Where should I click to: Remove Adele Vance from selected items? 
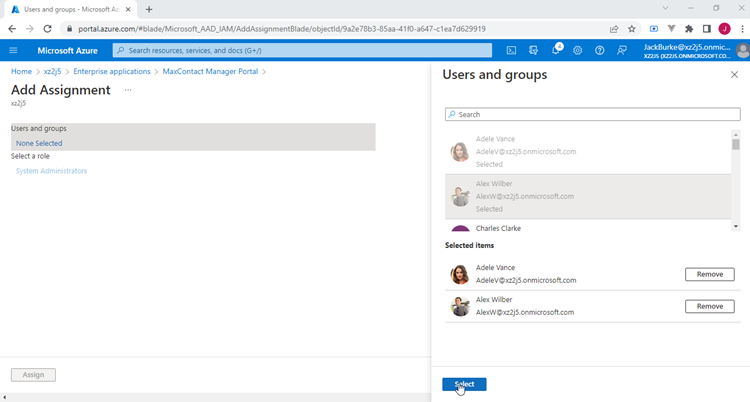point(710,274)
